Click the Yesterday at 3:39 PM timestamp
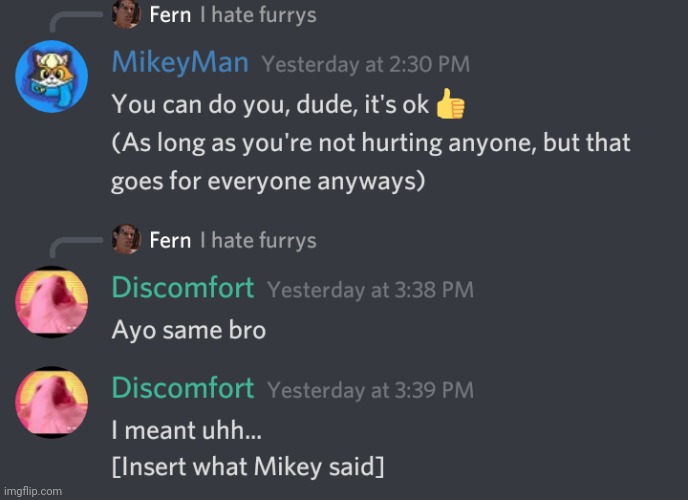 coord(370,390)
